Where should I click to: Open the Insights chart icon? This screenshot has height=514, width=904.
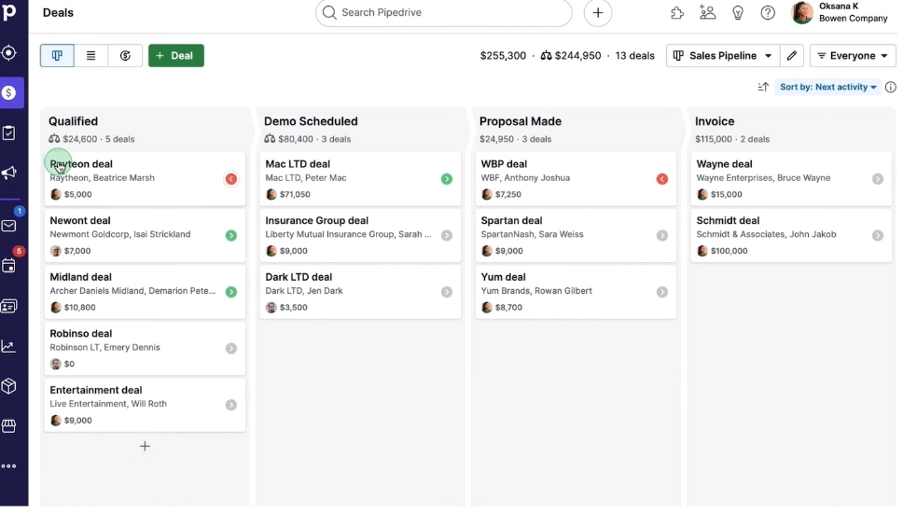9,346
